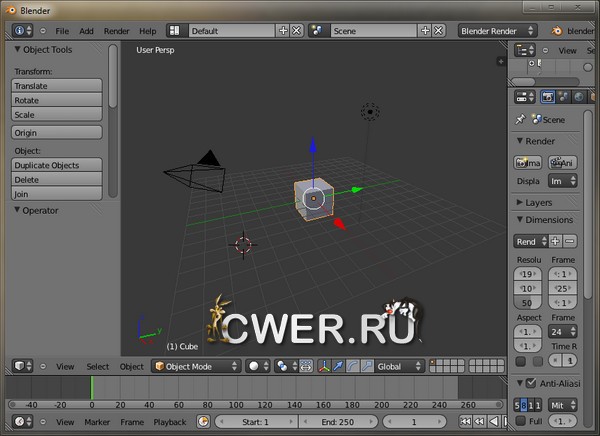This screenshot has width=600, height=436.
Task: Open the Blender Render engine dropdown
Action: pyautogui.click(x=496, y=31)
